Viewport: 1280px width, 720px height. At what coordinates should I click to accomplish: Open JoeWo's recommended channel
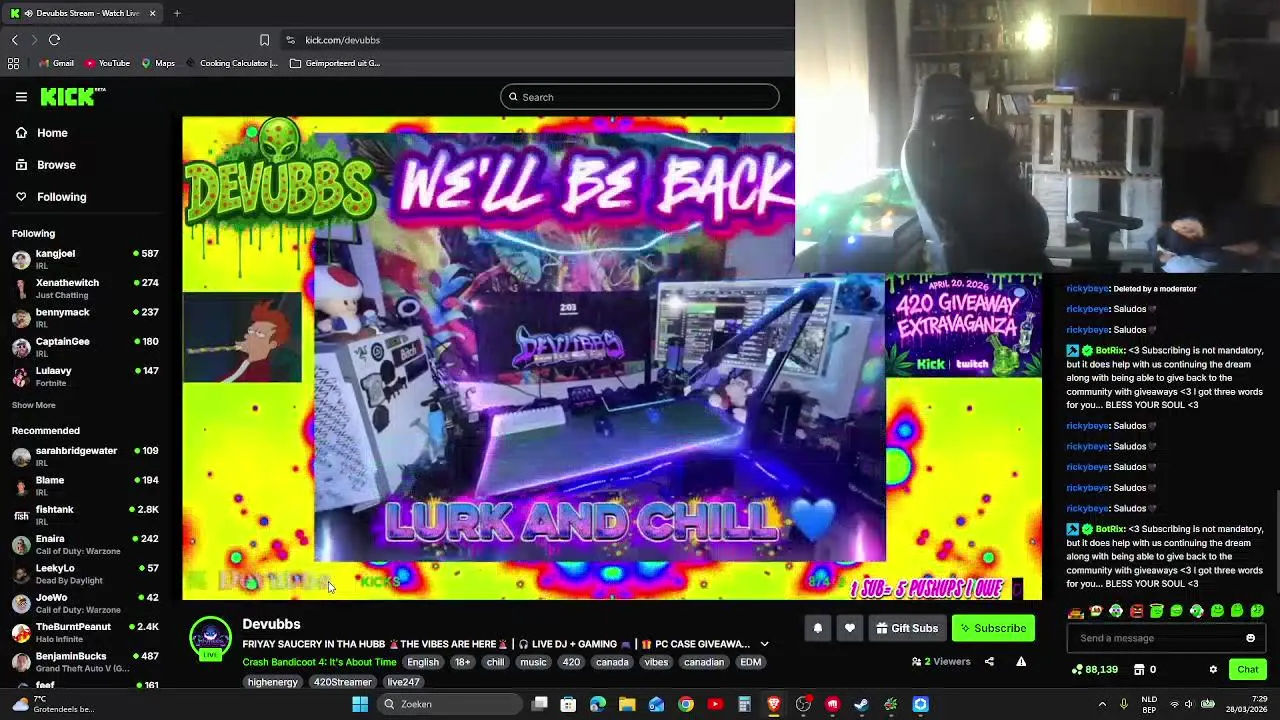[x=85, y=602]
